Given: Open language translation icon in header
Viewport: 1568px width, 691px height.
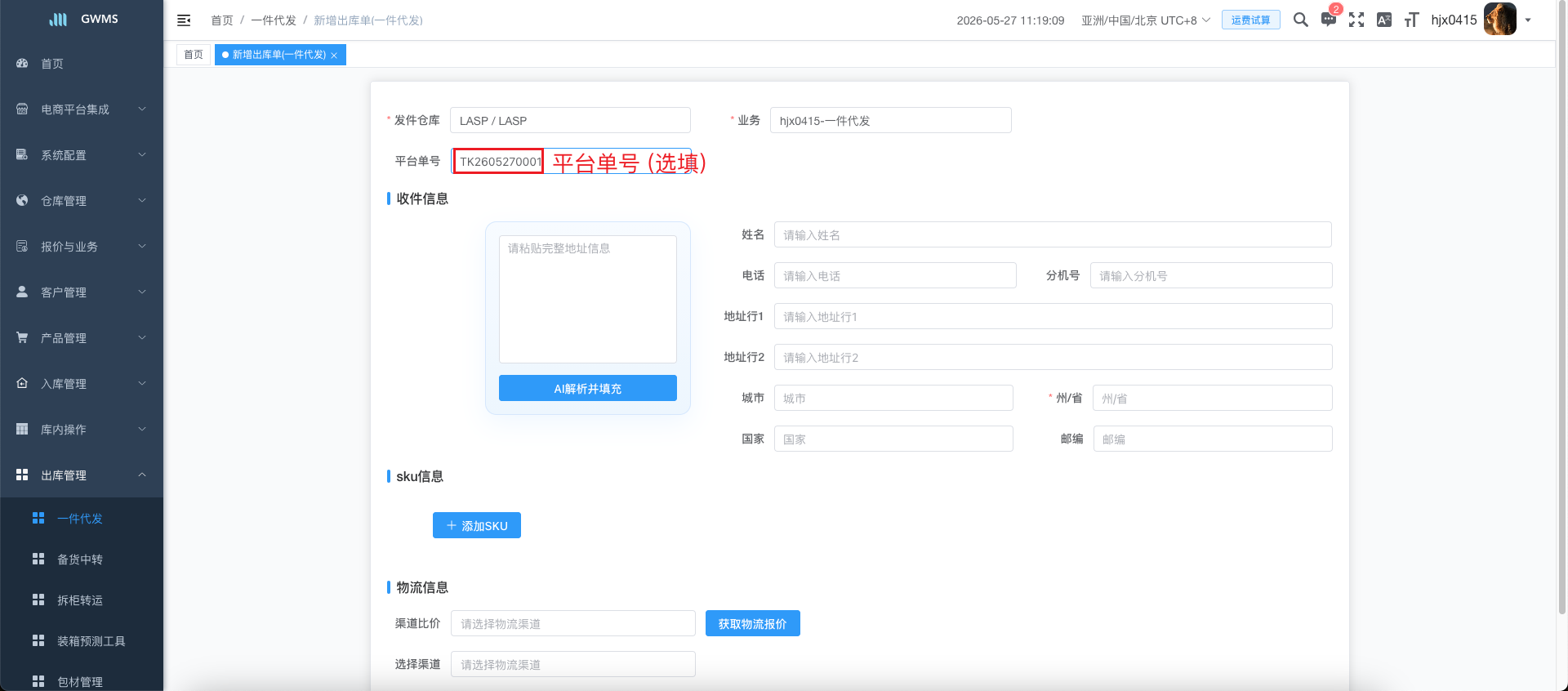Looking at the screenshot, I should (x=1384, y=20).
